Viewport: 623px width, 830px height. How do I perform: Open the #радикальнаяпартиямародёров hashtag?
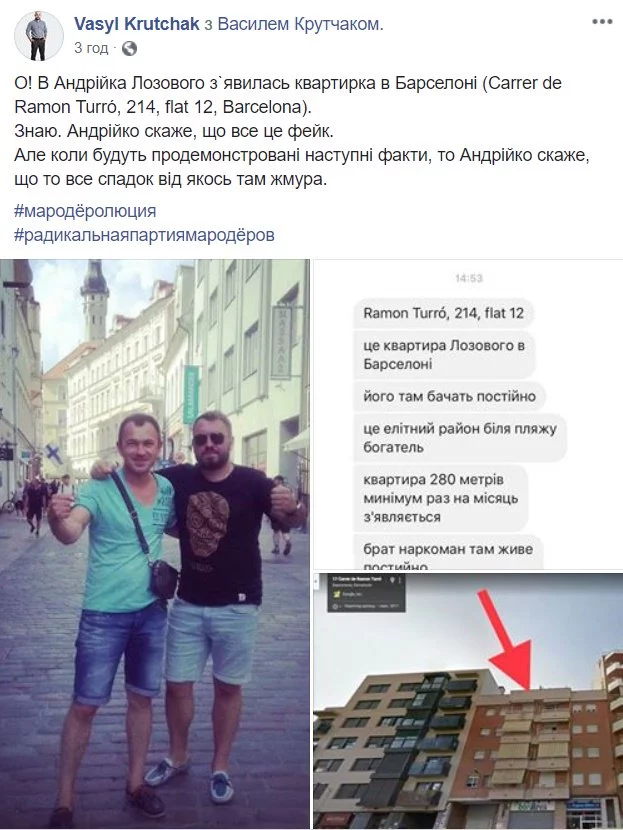(x=145, y=234)
